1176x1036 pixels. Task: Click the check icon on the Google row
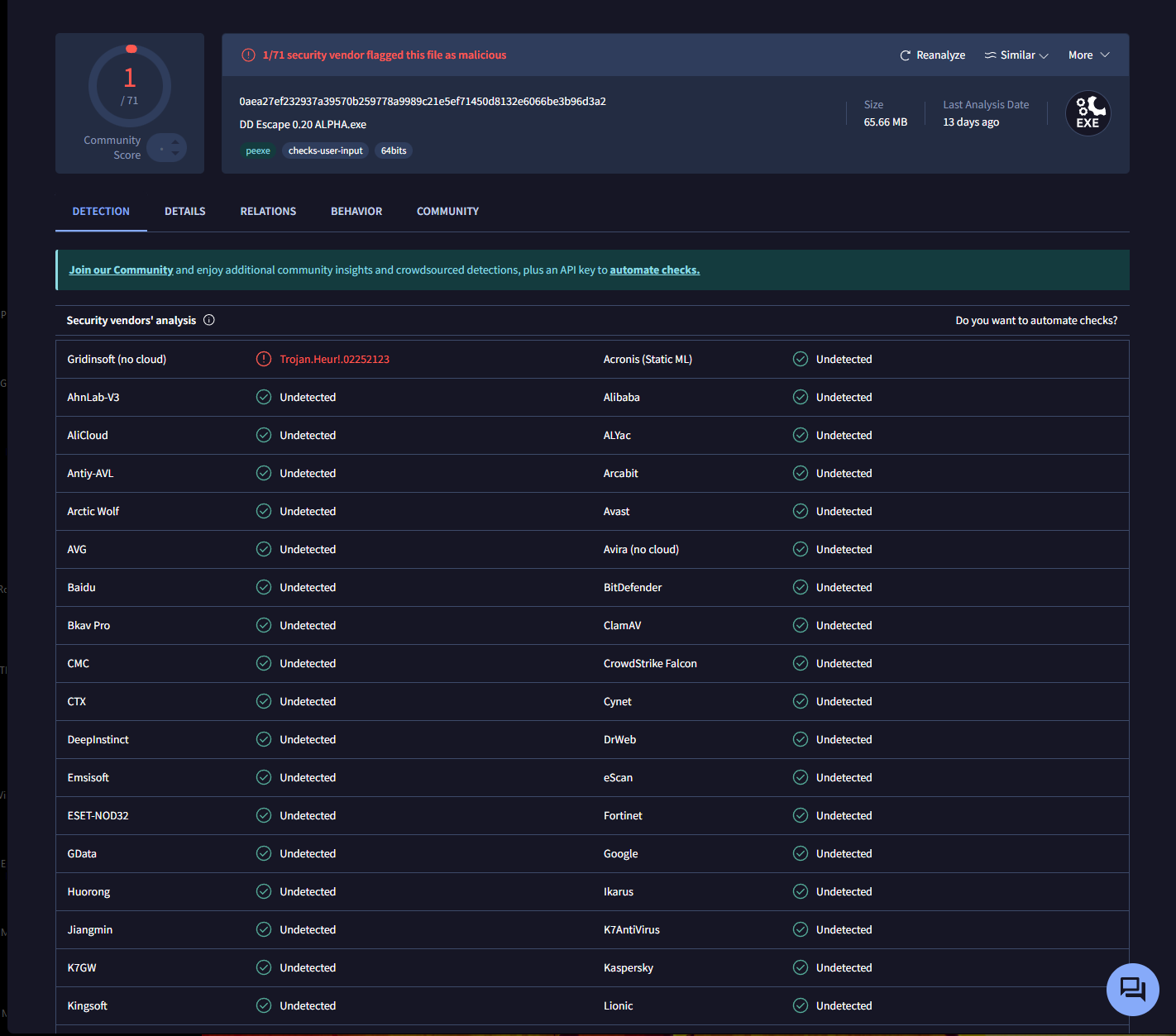[x=801, y=853]
